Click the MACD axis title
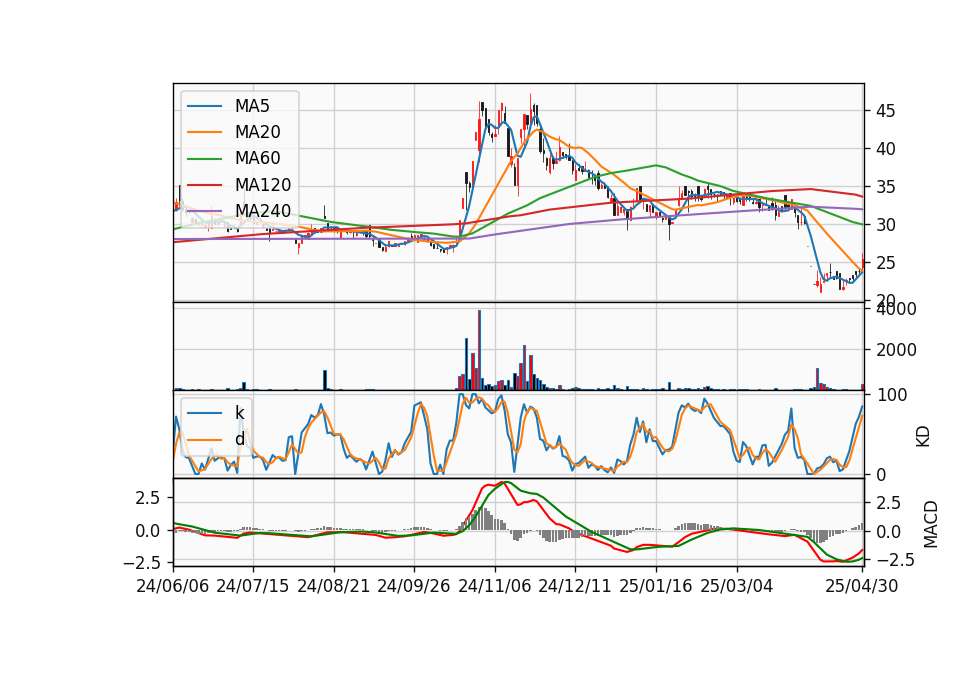 click(x=931, y=524)
